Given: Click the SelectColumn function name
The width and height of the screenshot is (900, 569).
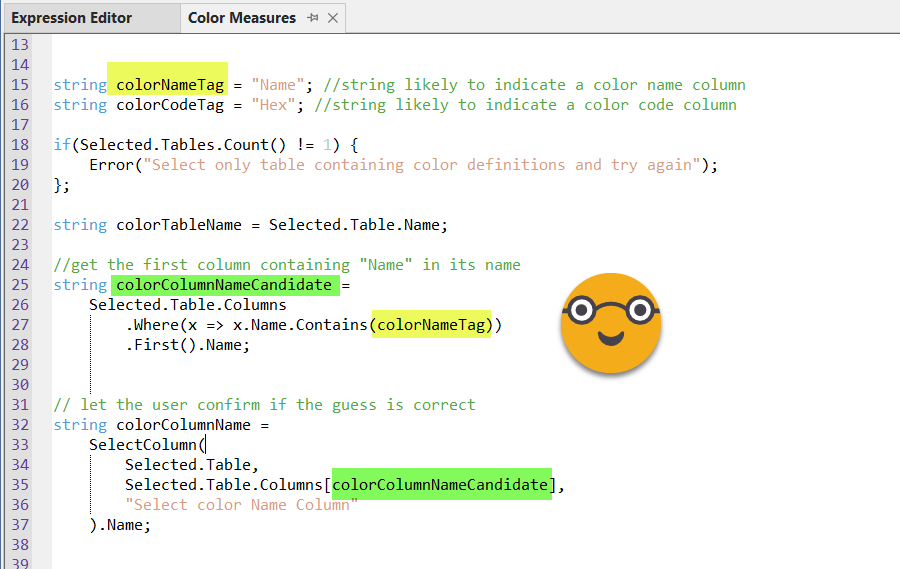Looking at the screenshot, I should (143, 445).
